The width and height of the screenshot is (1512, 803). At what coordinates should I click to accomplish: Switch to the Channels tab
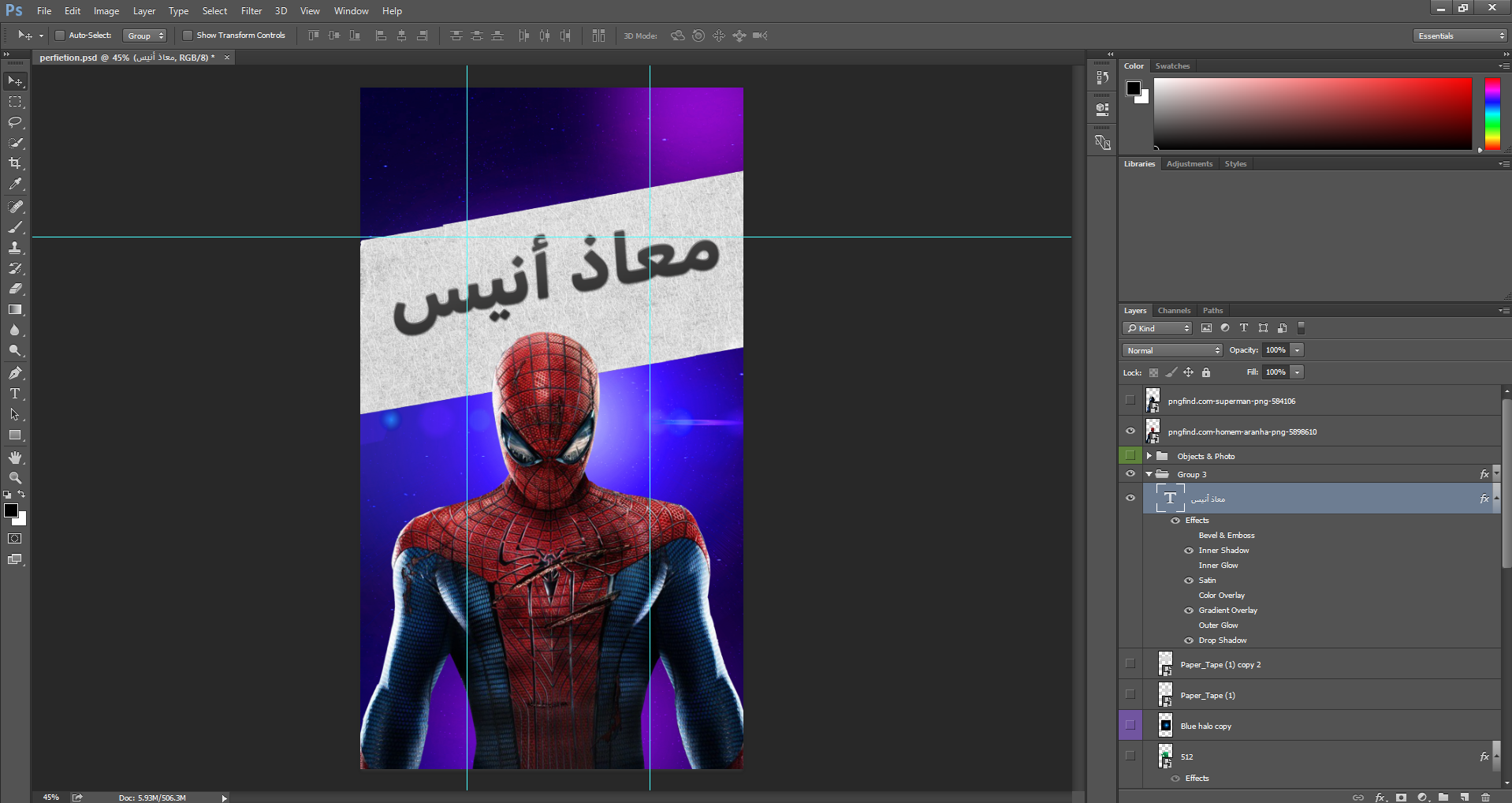tap(1174, 310)
